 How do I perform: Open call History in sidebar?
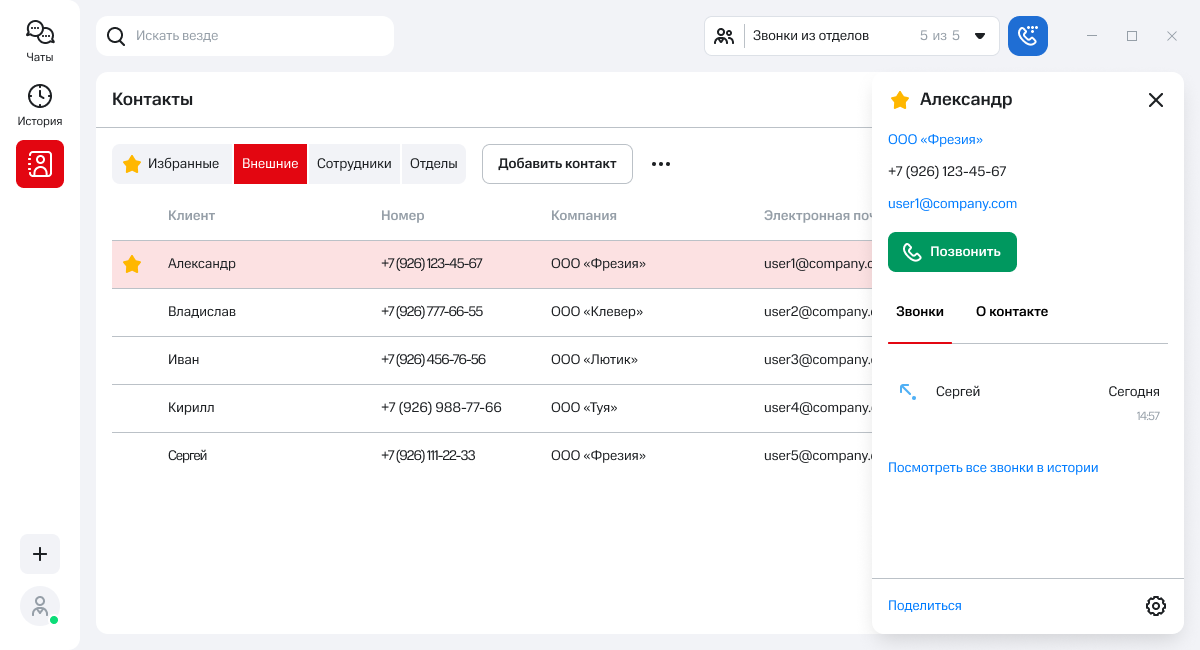pos(40,106)
